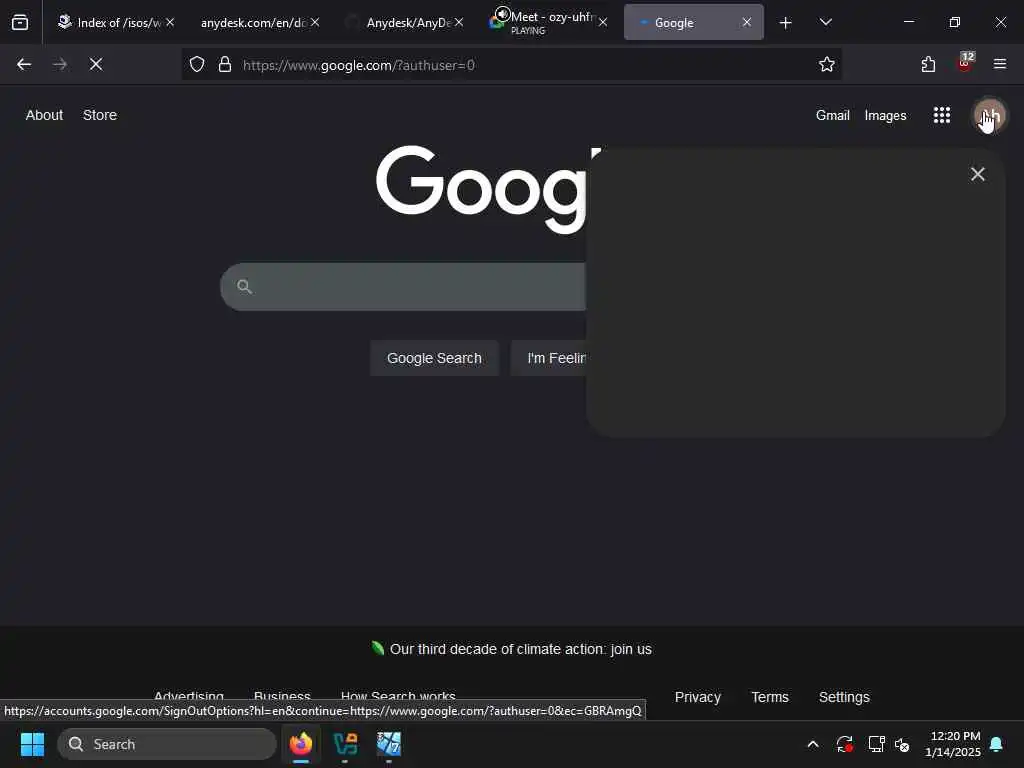The image size is (1024, 768).
Task: Go back one page
Action: tap(24, 64)
